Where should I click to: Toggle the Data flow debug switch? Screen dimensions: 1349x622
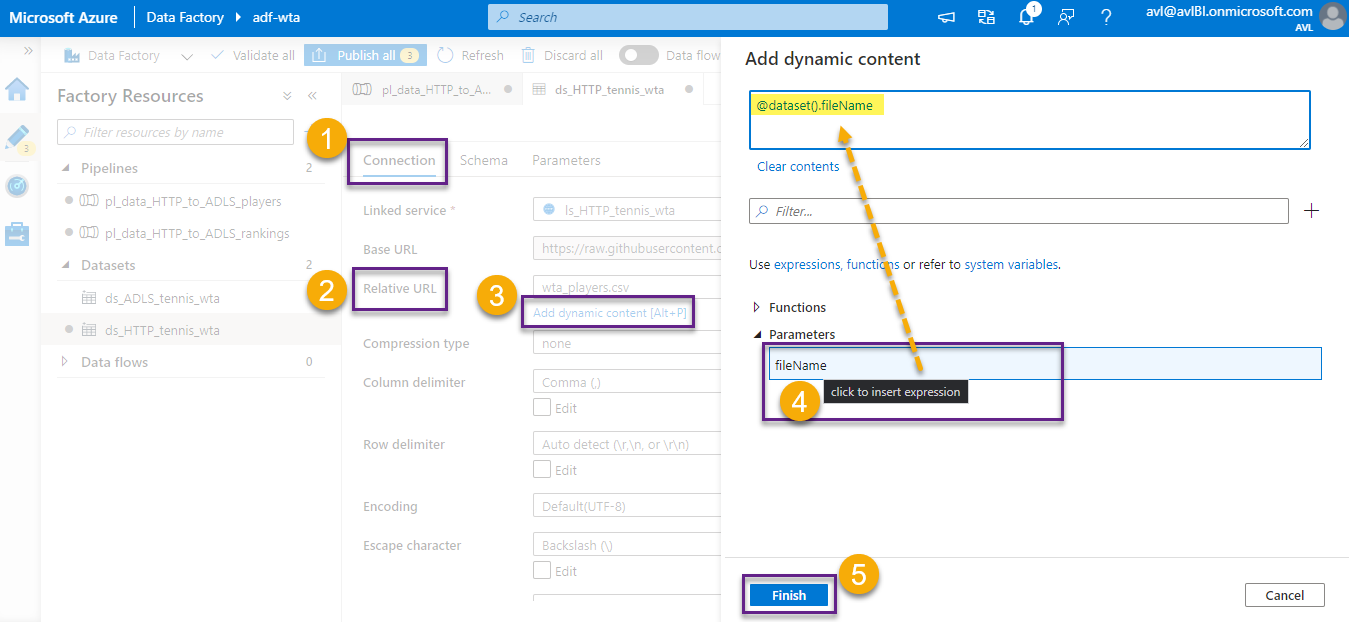coord(638,55)
